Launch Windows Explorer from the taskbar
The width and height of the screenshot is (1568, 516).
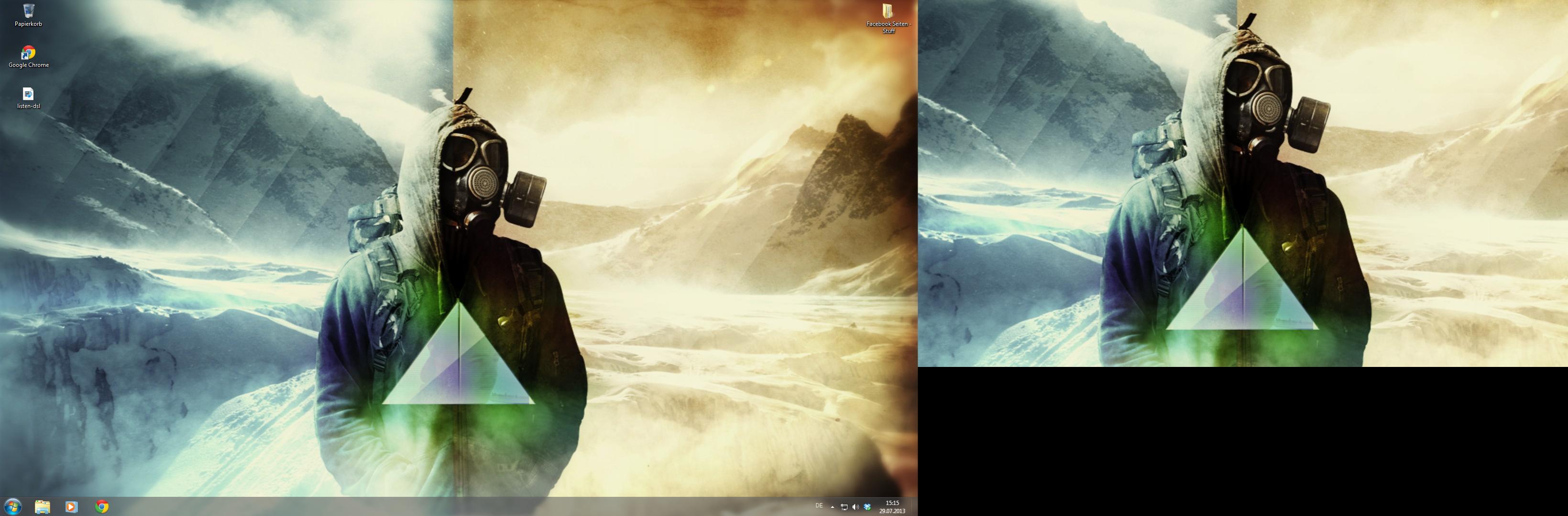tap(42, 506)
